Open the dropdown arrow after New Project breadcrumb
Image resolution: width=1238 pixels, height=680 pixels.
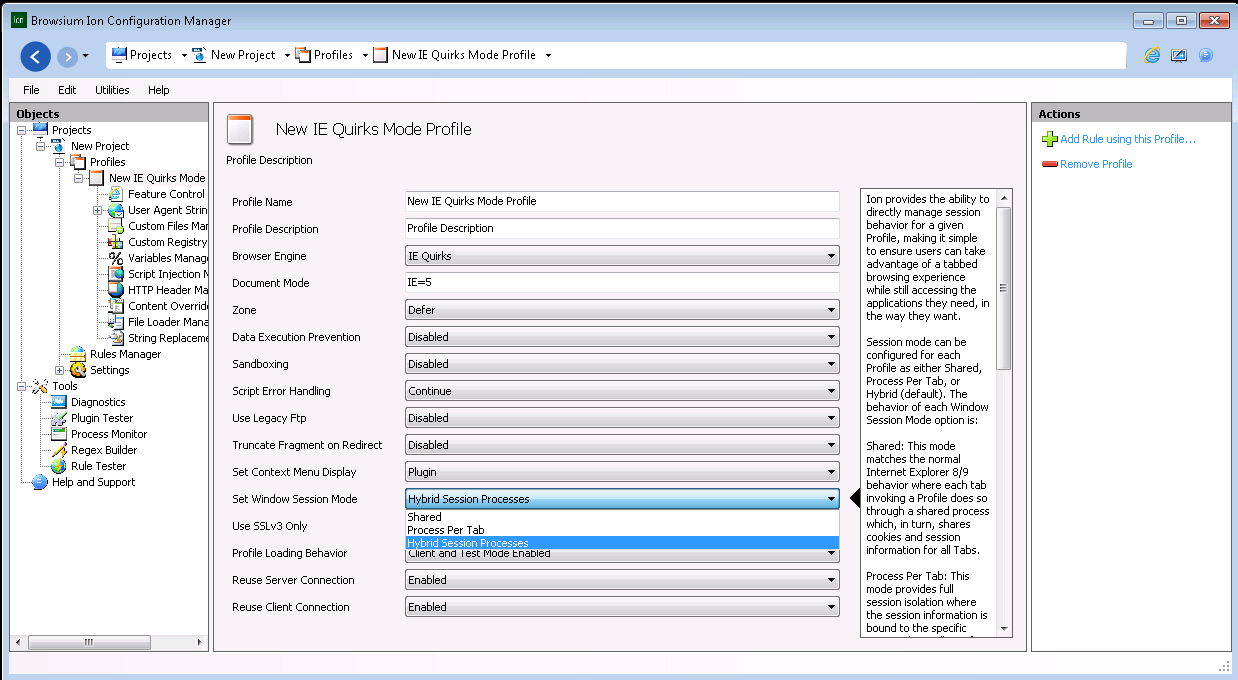pyautogui.click(x=287, y=56)
